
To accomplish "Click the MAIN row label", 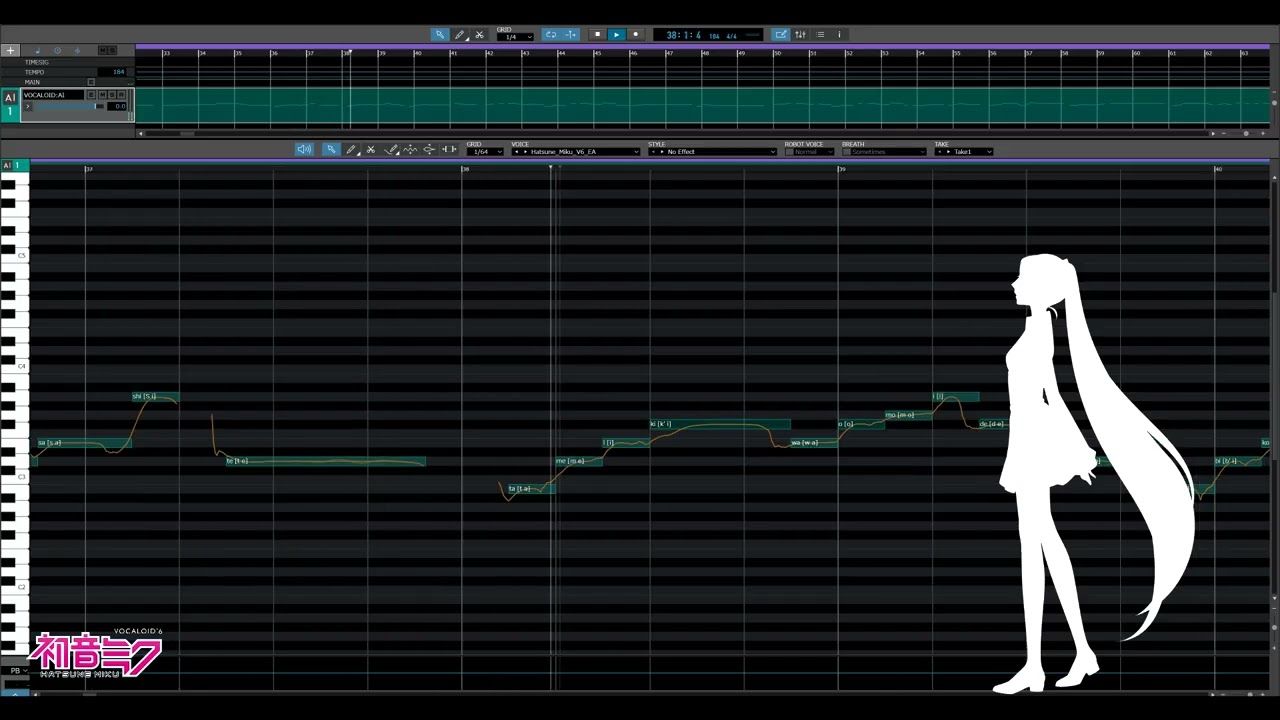I will point(32,82).
